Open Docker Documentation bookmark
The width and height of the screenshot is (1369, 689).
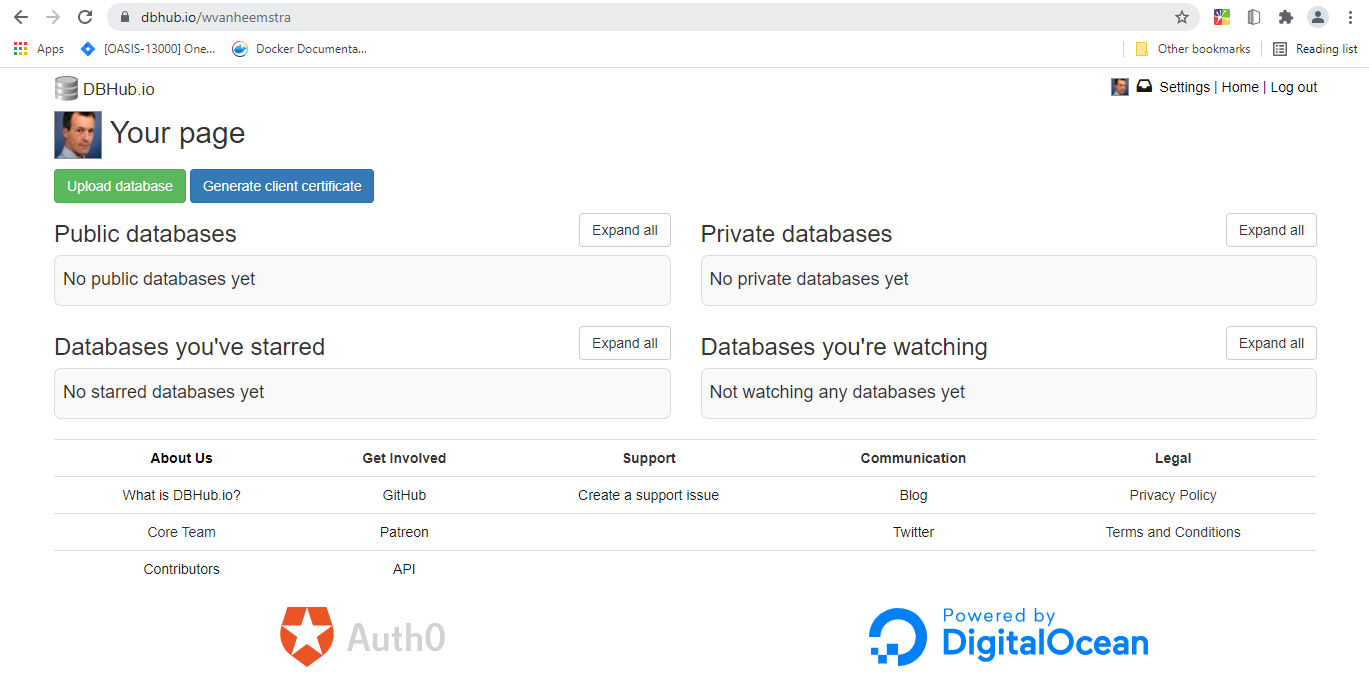300,49
